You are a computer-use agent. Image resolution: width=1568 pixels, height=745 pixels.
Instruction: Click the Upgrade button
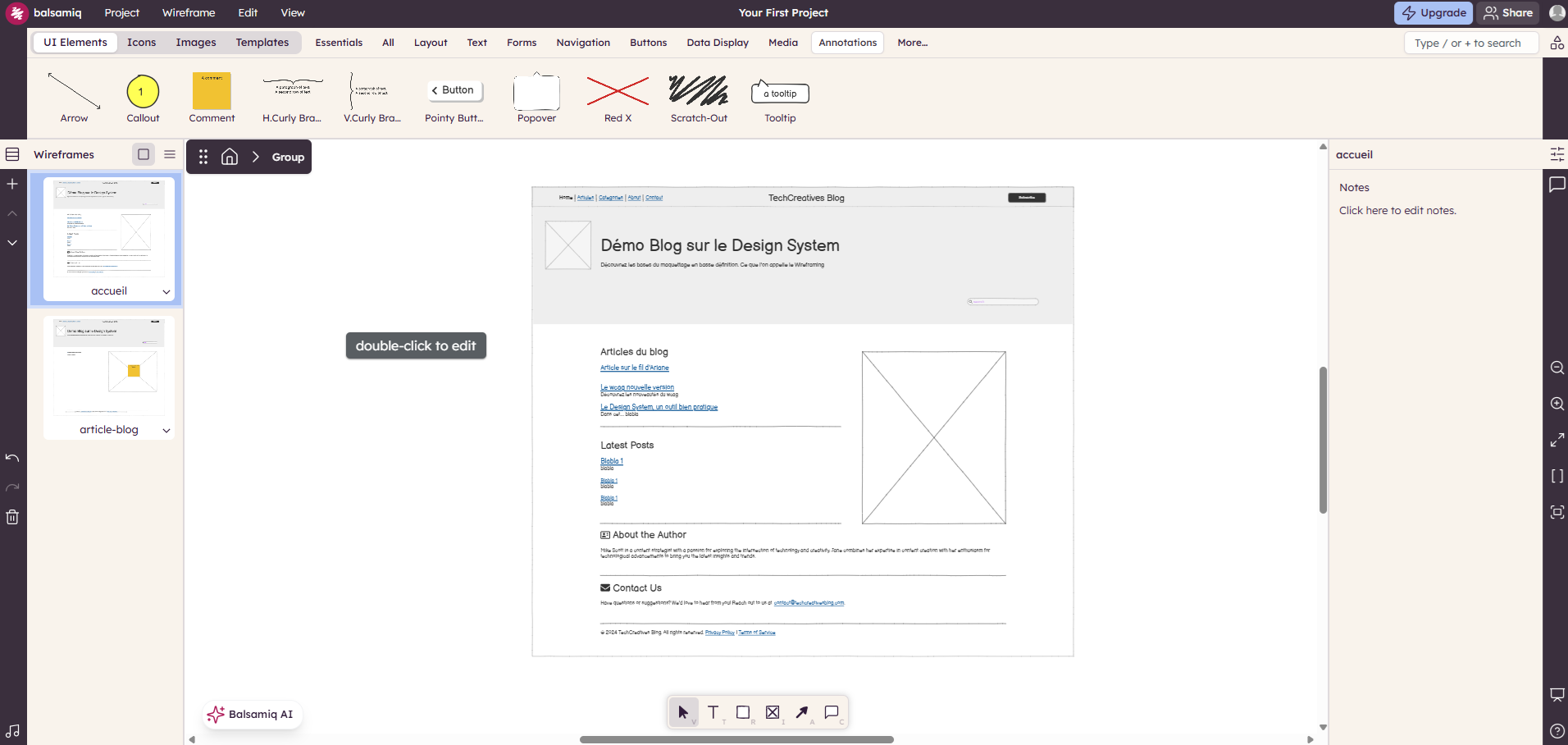pos(1434,13)
